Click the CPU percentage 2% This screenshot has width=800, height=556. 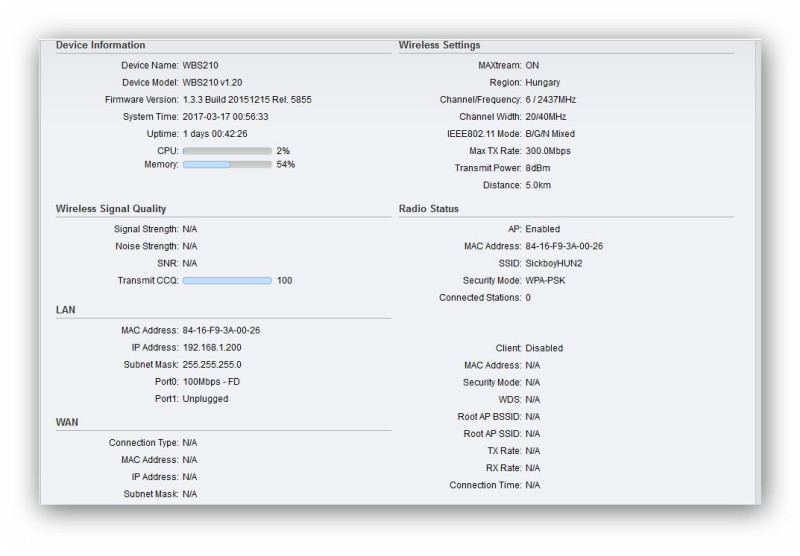point(283,151)
